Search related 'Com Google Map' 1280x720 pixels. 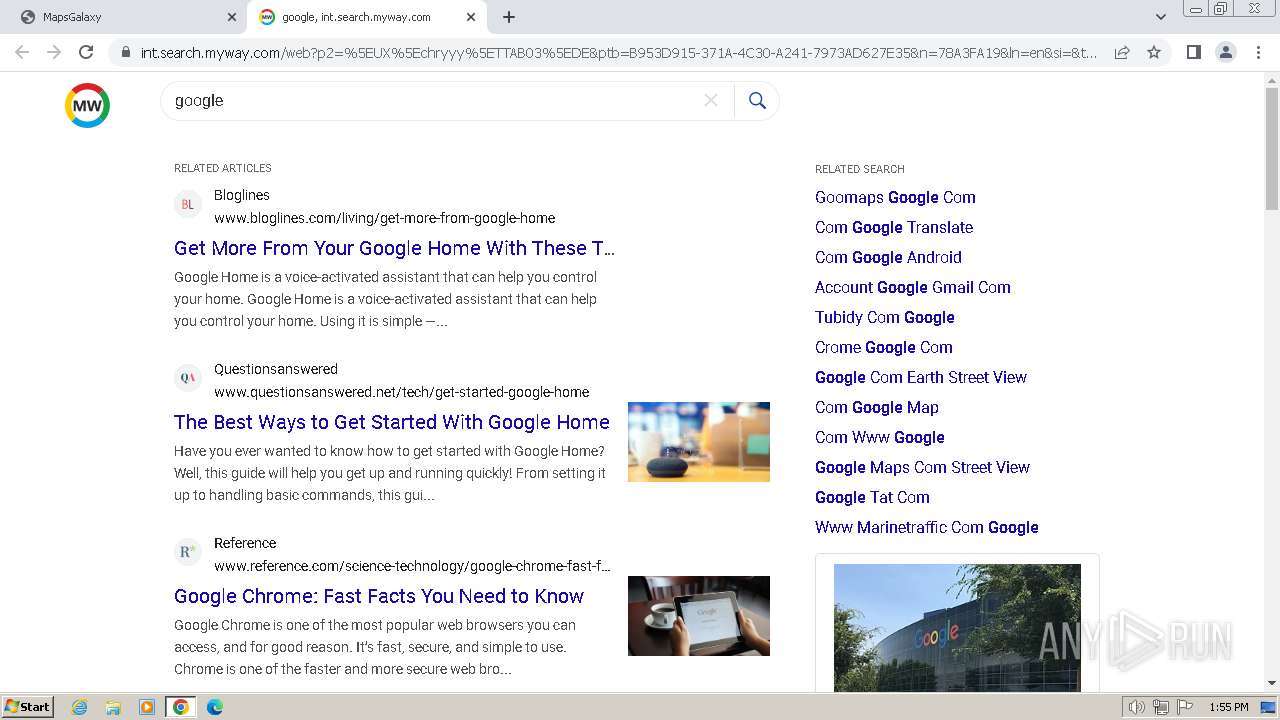coord(877,407)
